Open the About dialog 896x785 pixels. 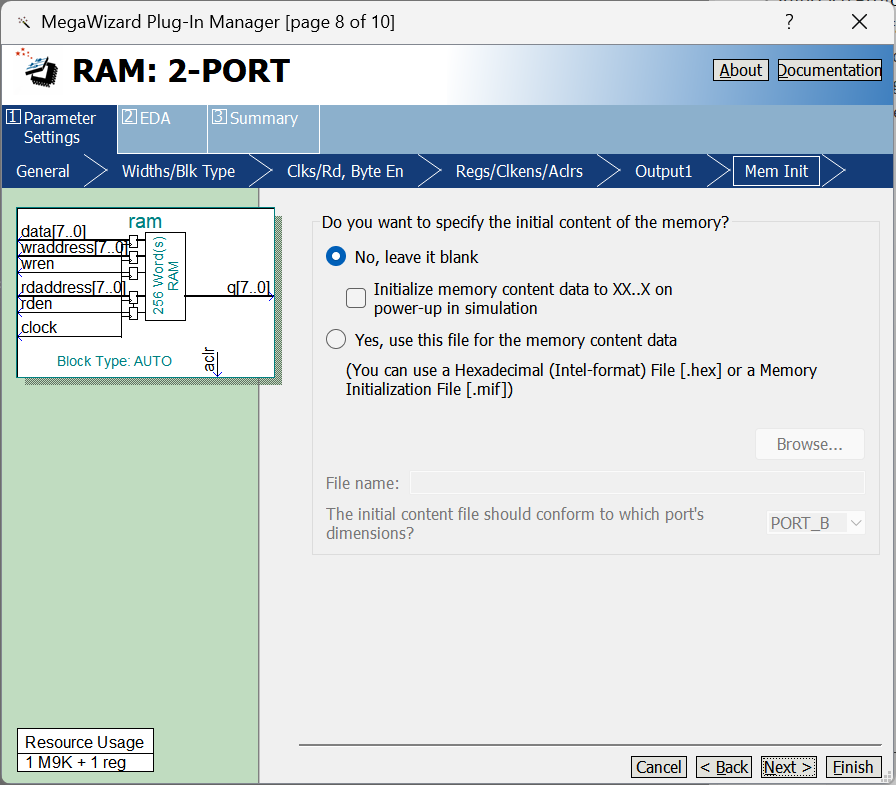point(741,70)
